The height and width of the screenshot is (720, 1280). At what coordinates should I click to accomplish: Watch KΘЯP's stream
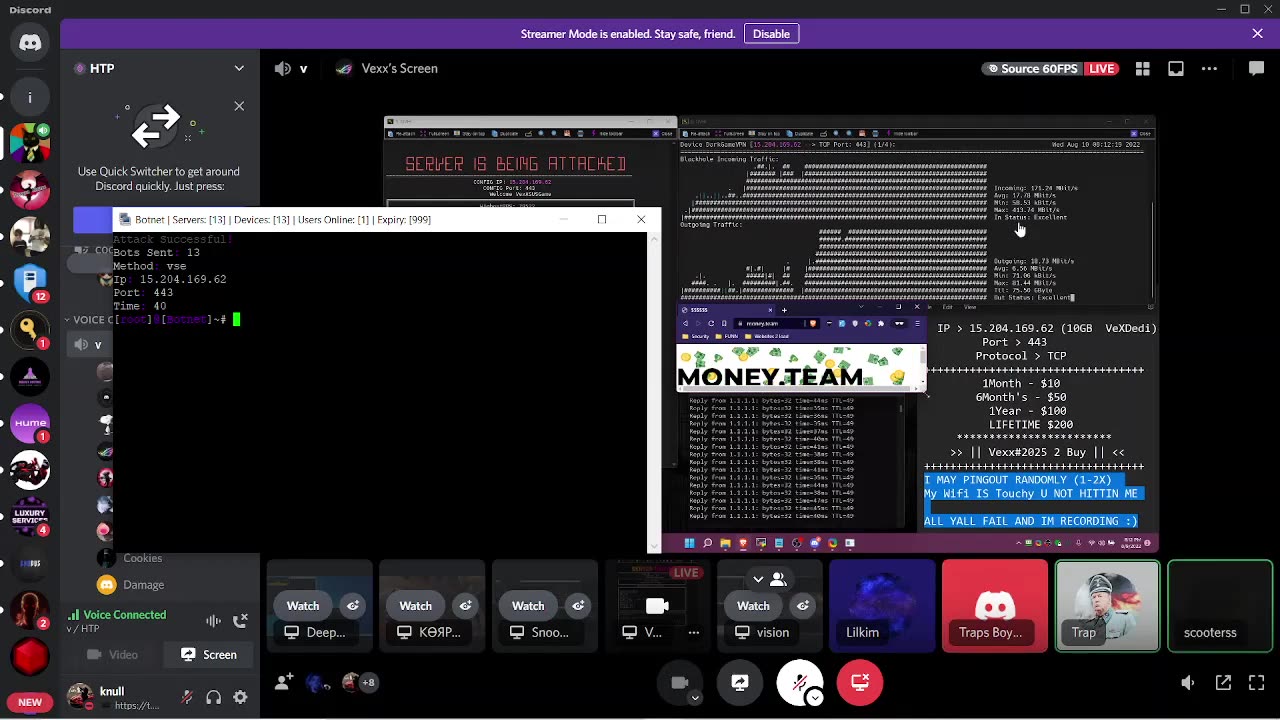pyautogui.click(x=416, y=606)
